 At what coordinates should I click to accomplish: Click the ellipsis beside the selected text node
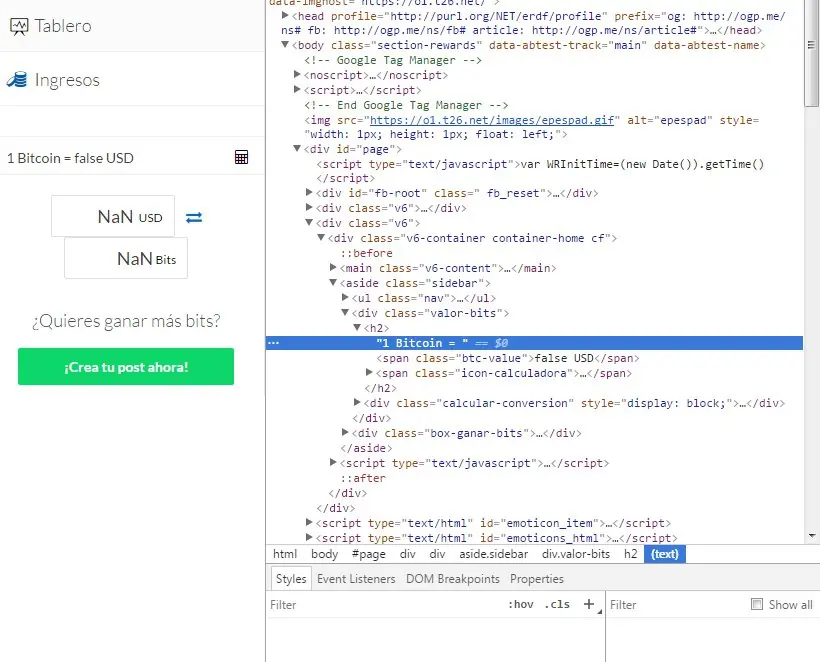point(274,343)
